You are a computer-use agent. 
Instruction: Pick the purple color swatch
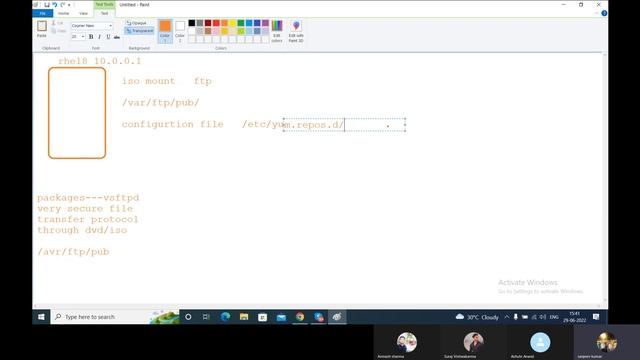coord(265,23)
